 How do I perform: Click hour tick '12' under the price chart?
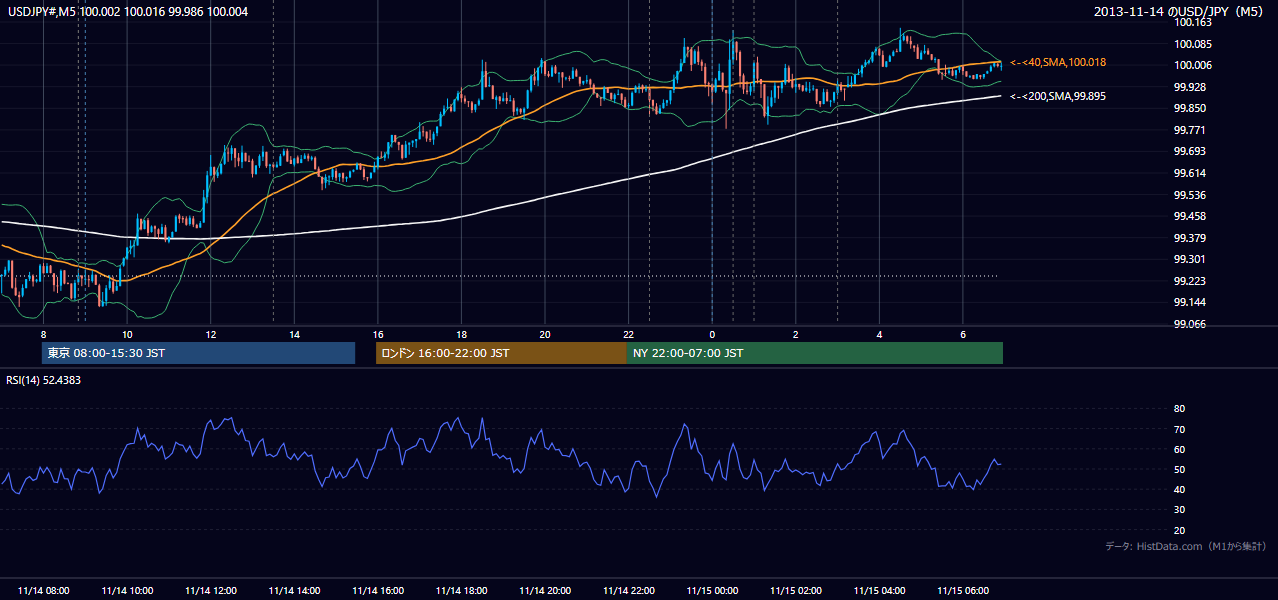pyautogui.click(x=211, y=334)
